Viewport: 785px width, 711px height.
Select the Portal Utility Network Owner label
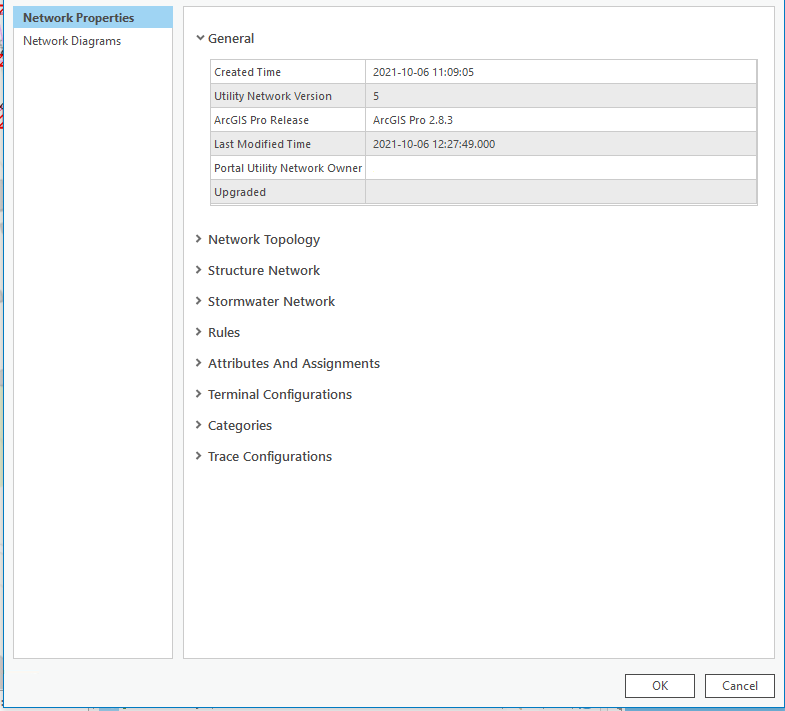(288, 168)
